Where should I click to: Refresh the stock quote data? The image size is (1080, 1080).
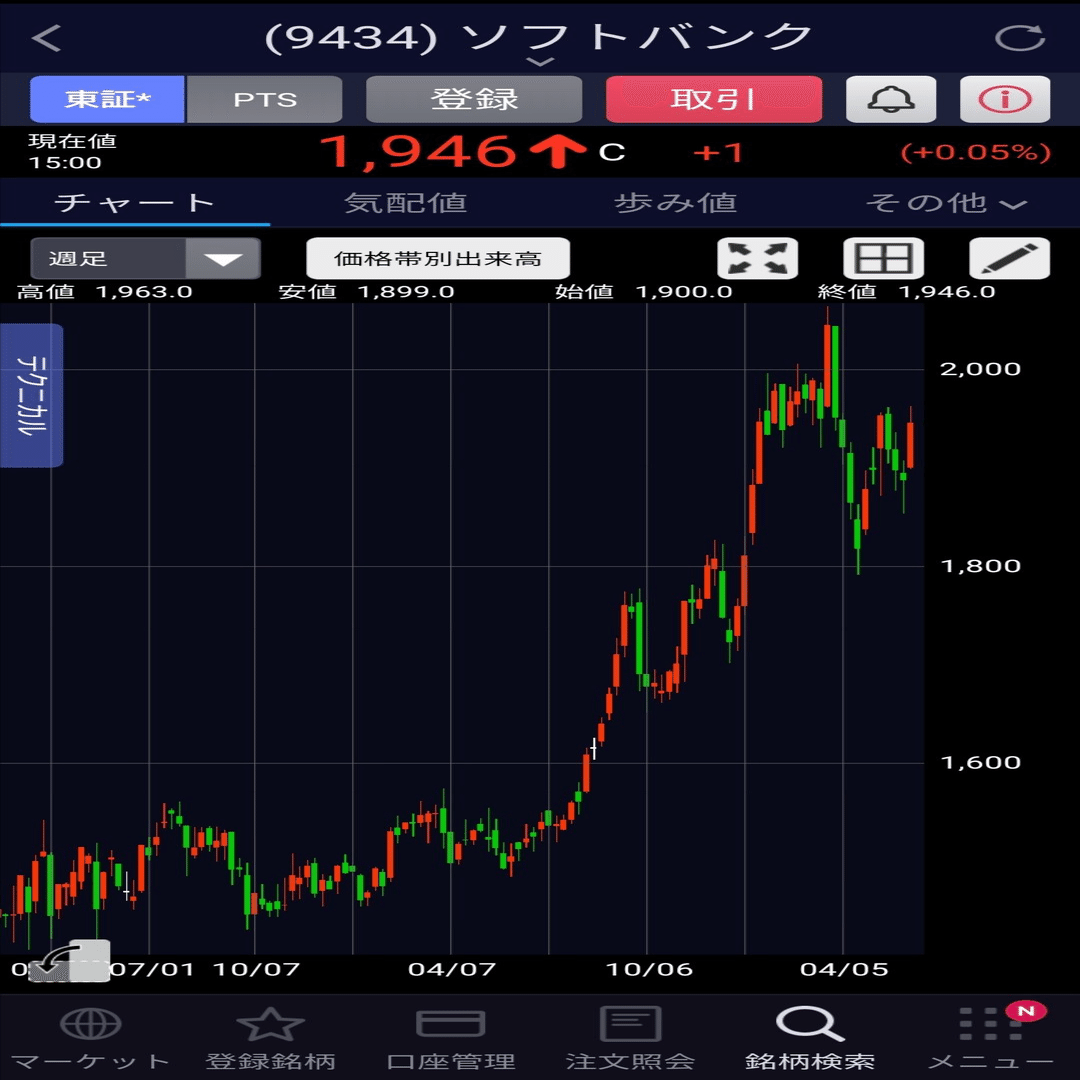click(1020, 38)
